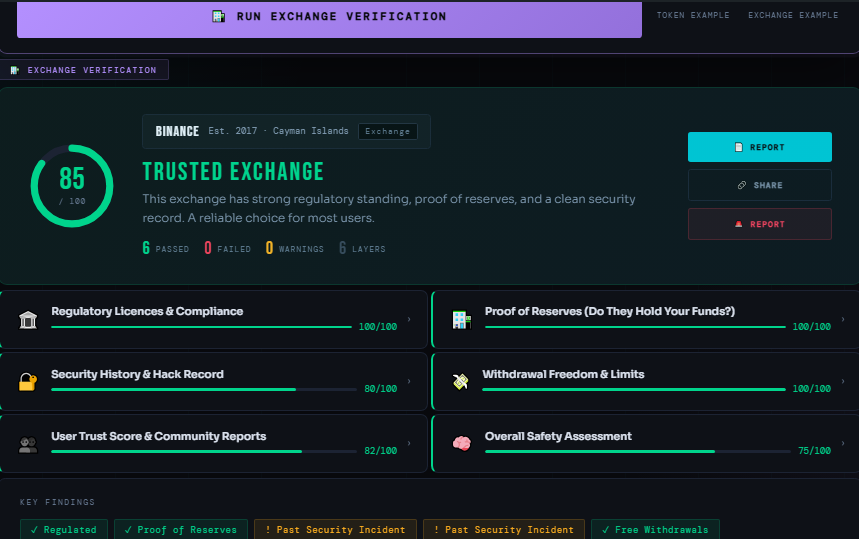Select the Exchange Verification tab label
859x545 pixels.
point(92,70)
